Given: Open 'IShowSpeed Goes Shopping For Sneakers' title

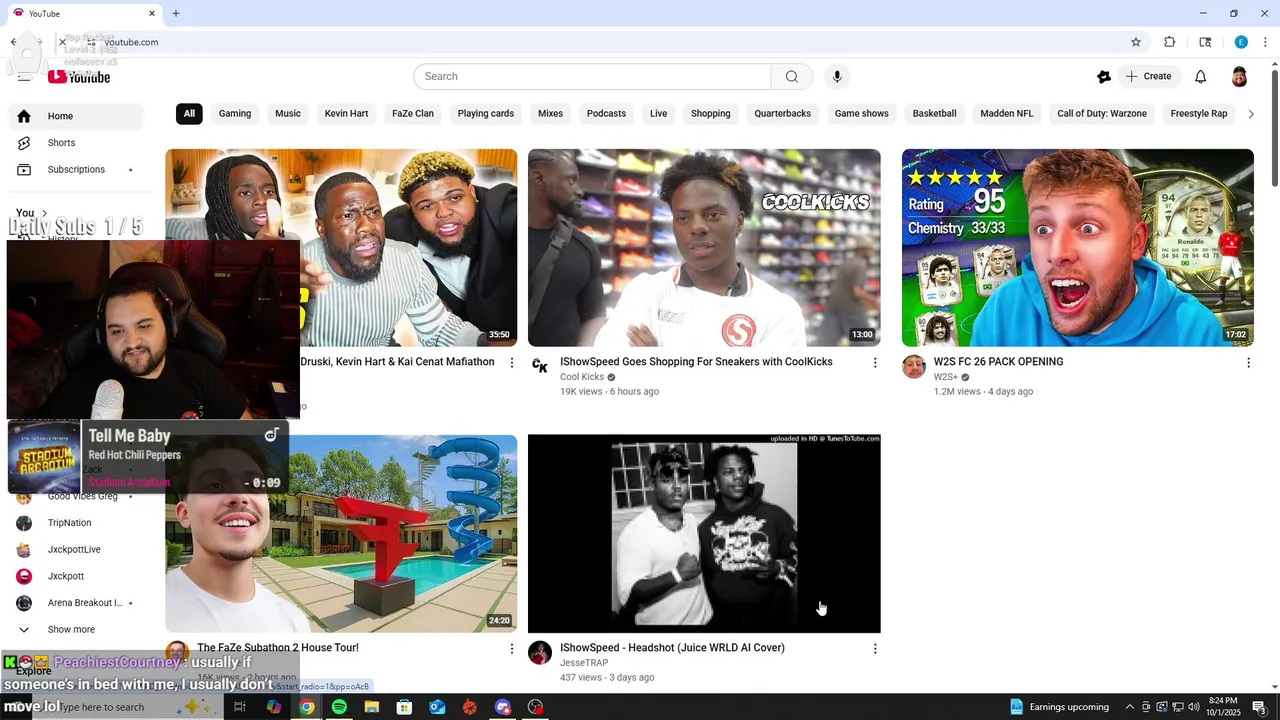Looking at the screenshot, I should click(696, 362).
